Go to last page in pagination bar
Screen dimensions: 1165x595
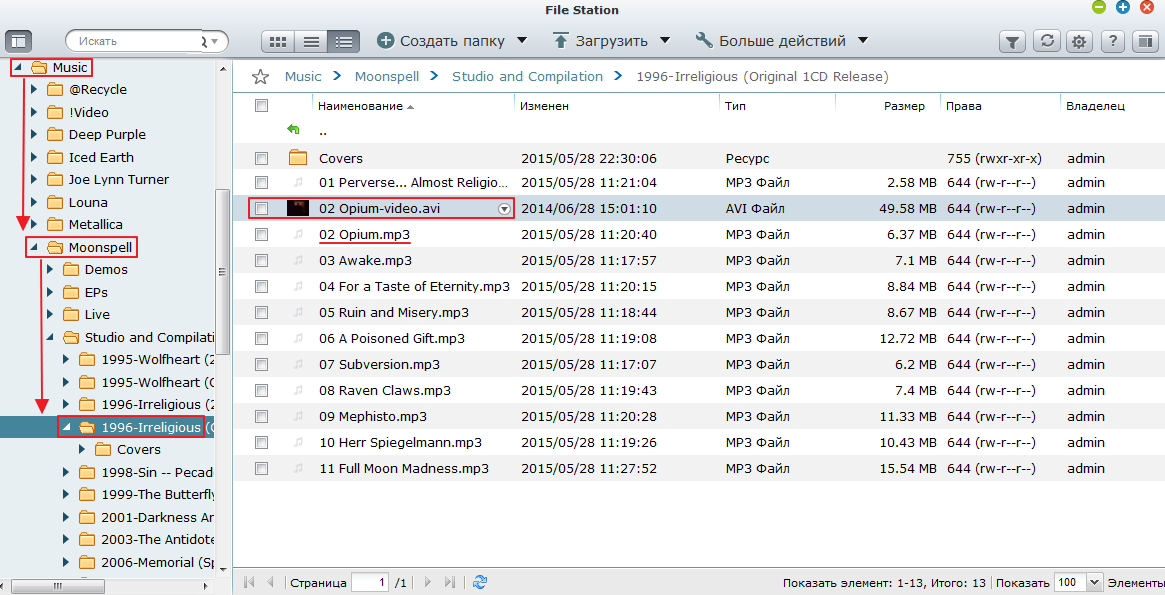point(450,582)
